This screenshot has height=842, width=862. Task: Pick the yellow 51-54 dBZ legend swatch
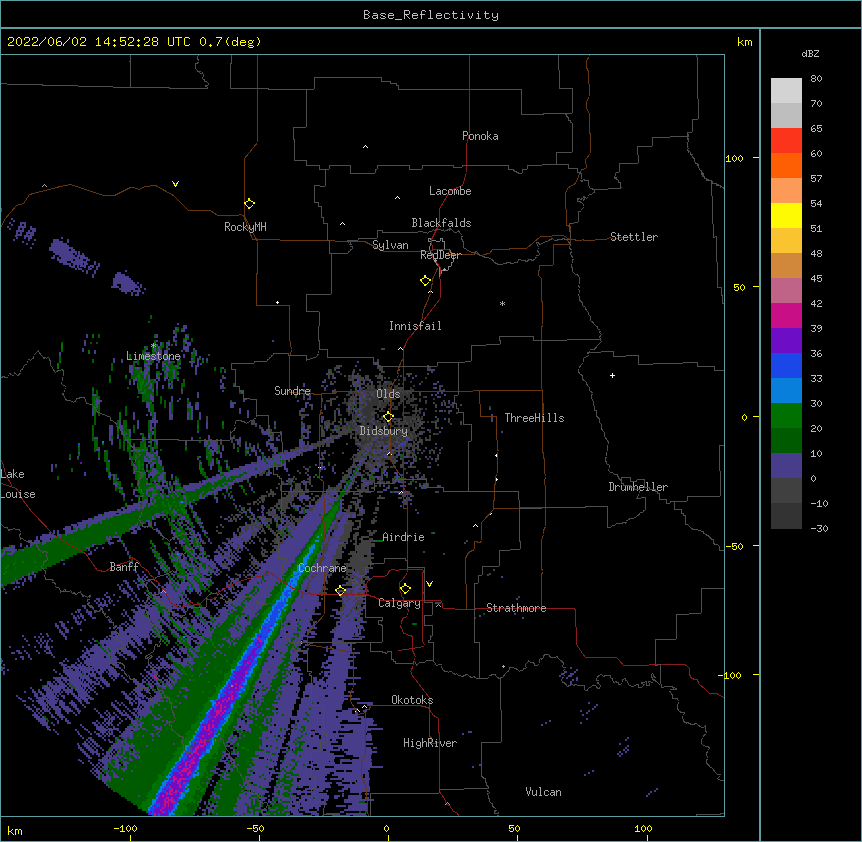786,215
